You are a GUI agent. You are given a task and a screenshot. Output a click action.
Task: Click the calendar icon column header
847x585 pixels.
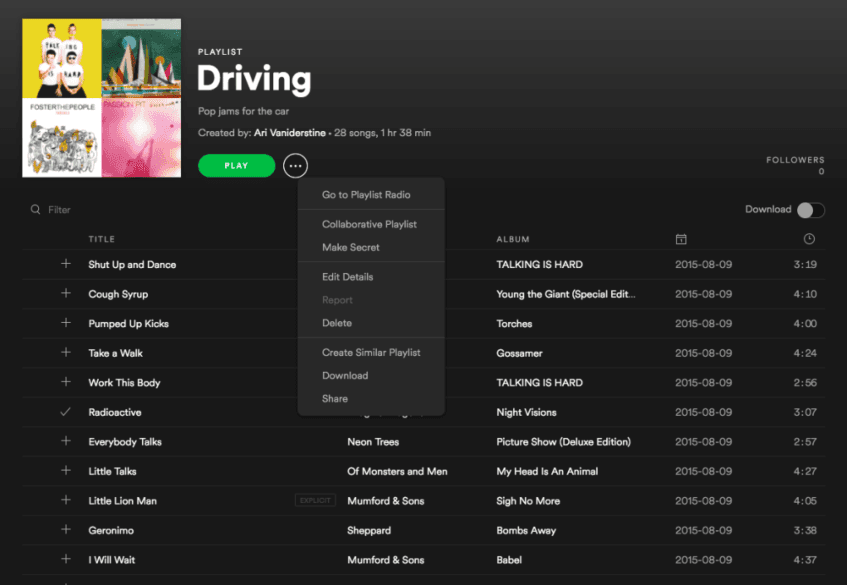(682, 239)
